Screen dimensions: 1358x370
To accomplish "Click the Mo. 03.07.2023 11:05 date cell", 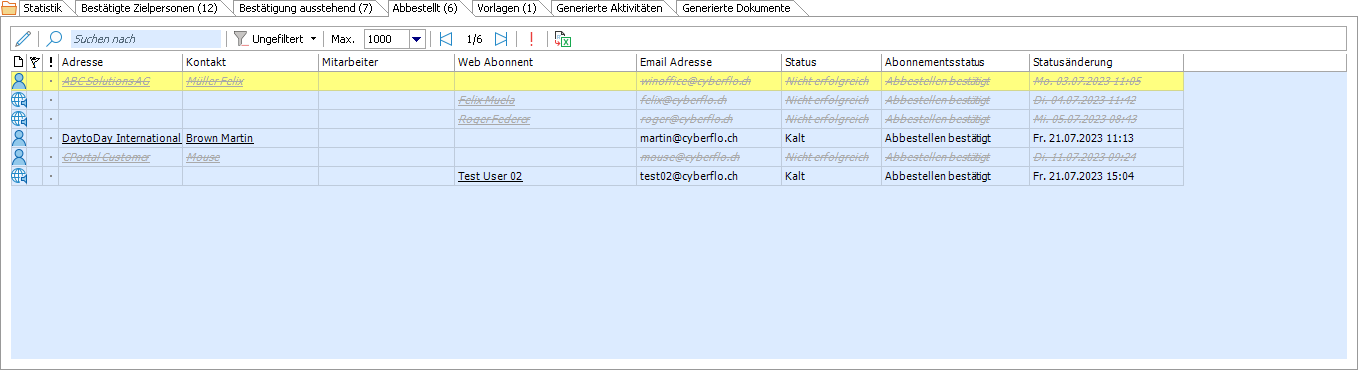I will (1105, 81).
